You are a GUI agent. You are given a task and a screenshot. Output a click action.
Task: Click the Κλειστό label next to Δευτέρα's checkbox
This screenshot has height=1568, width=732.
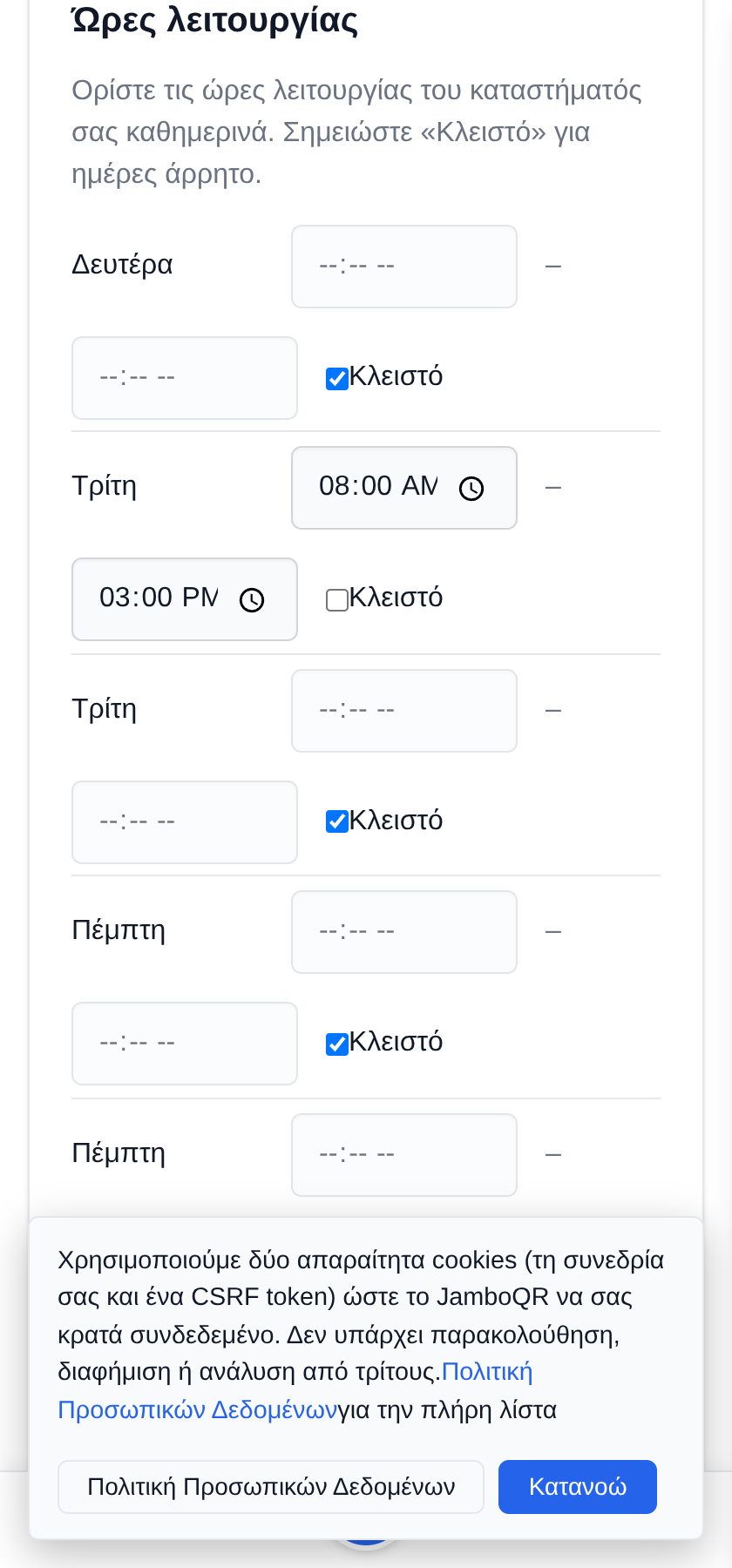click(x=396, y=376)
